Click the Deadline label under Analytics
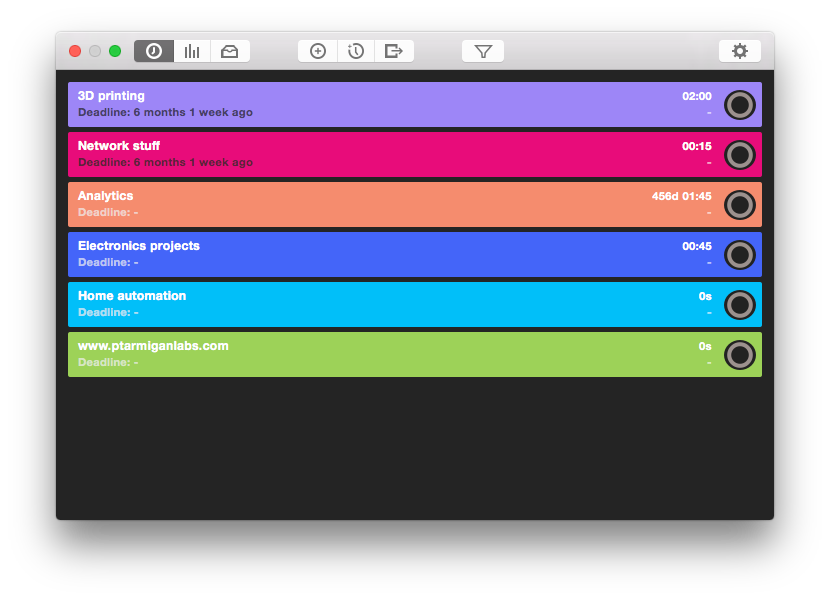This screenshot has height=600, width=830. pyautogui.click(x=108, y=212)
